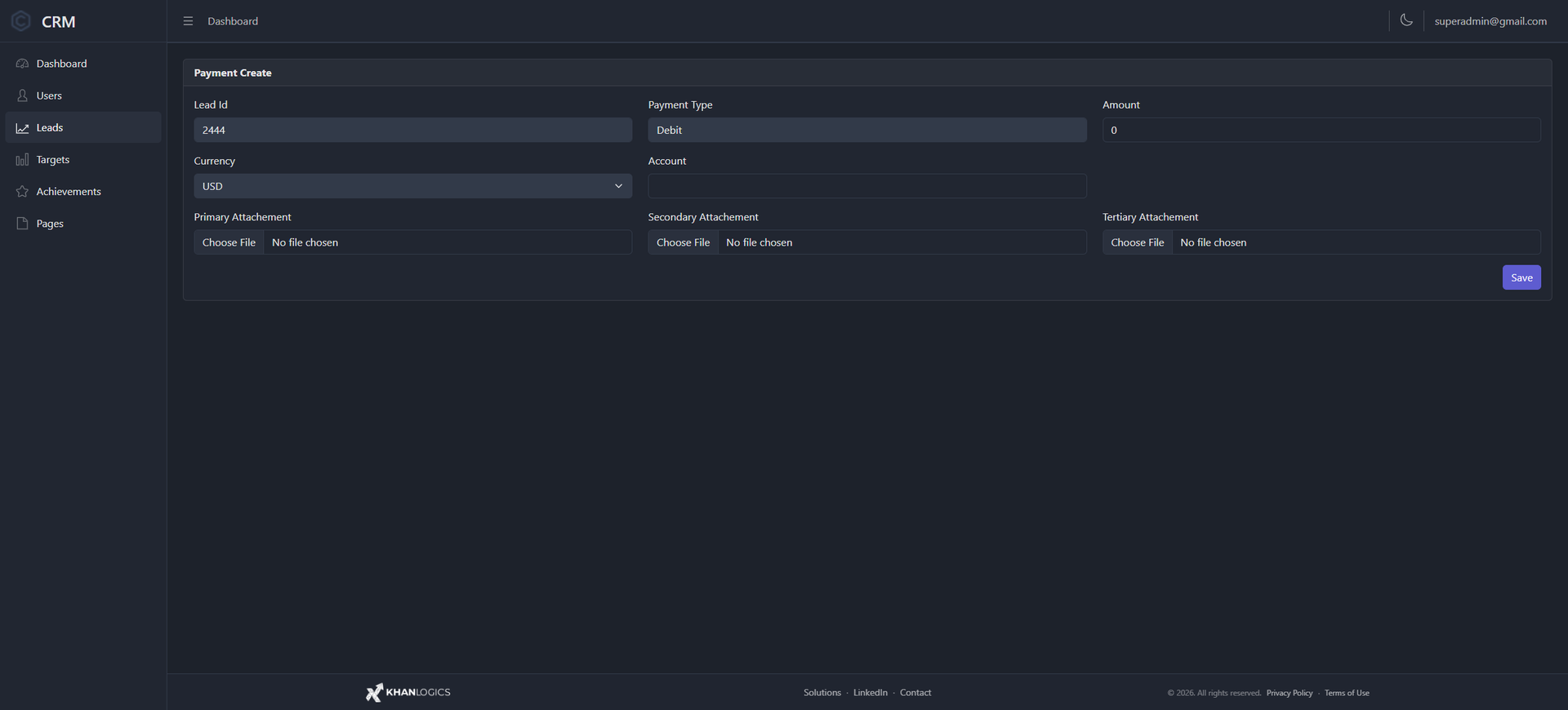This screenshot has width=1568, height=710.
Task: Open the Contact footer link
Action: click(x=915, y=693)
